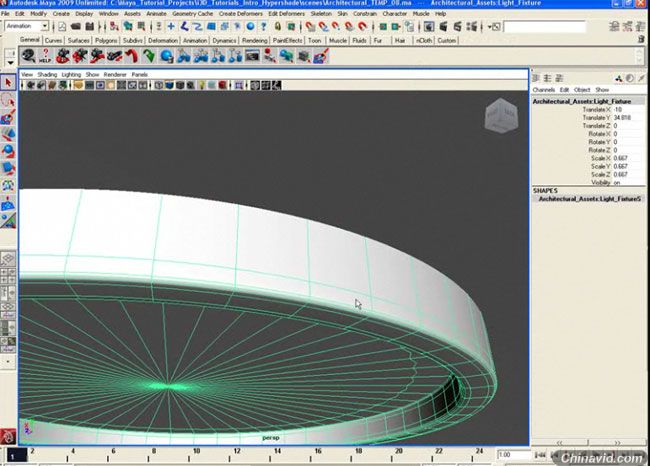Open the Channels menu in Channel Box
Screen dimensions: 650x466
tap(544, 90)
